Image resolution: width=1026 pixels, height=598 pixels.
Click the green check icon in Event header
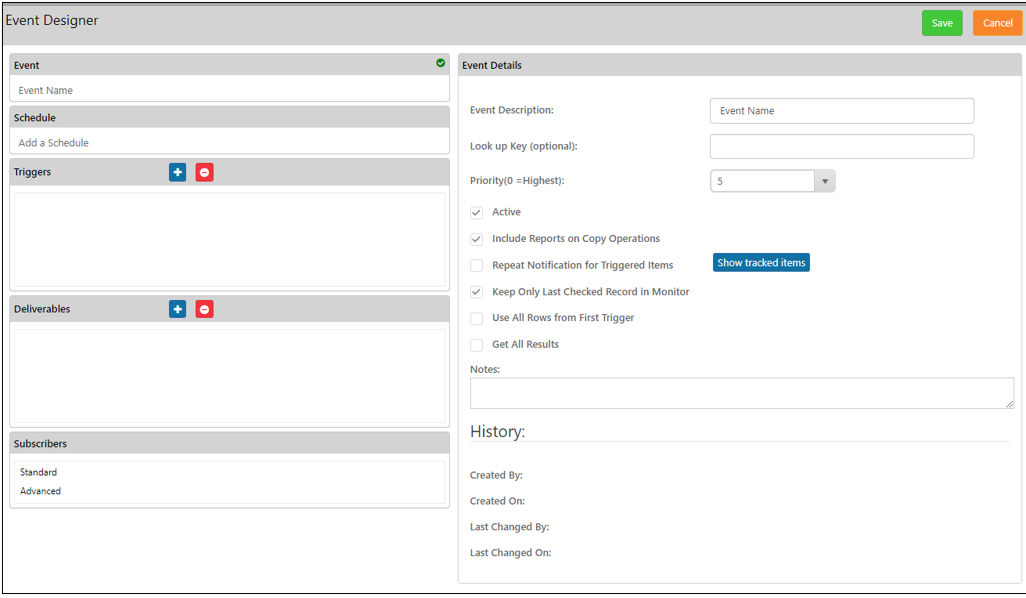[440, 63]
